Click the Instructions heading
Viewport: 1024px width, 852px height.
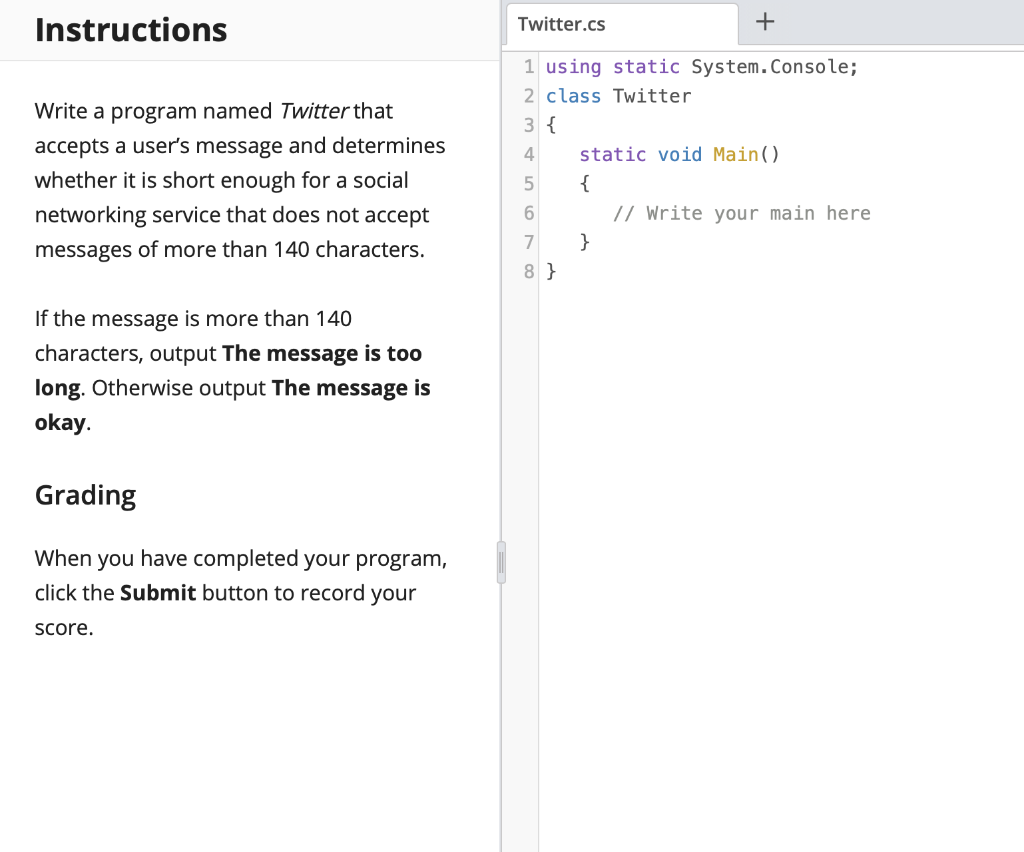pos(130,30)
